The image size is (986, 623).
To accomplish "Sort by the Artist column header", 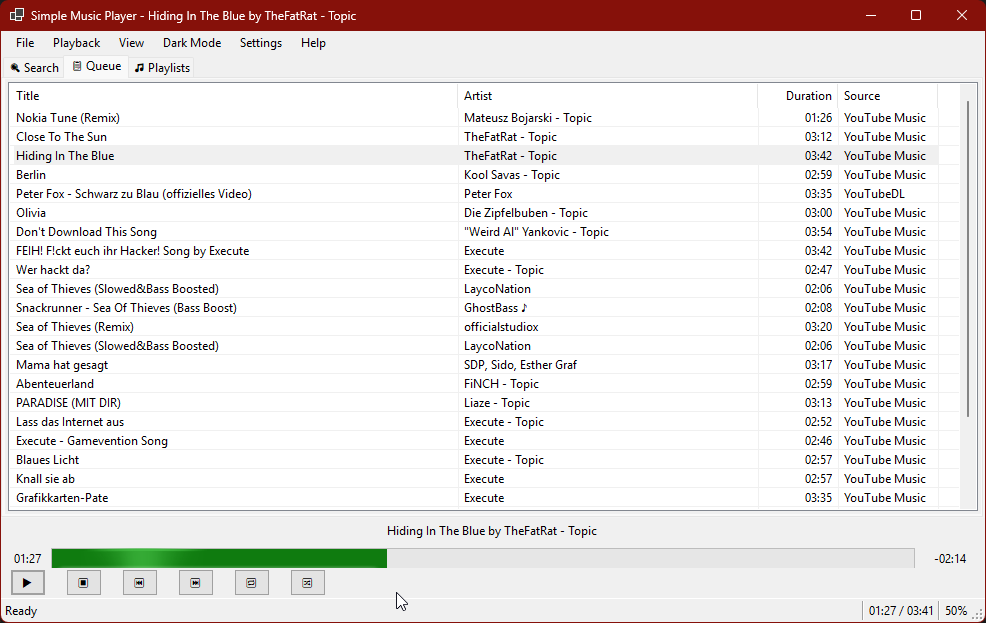I will (607, 96).
